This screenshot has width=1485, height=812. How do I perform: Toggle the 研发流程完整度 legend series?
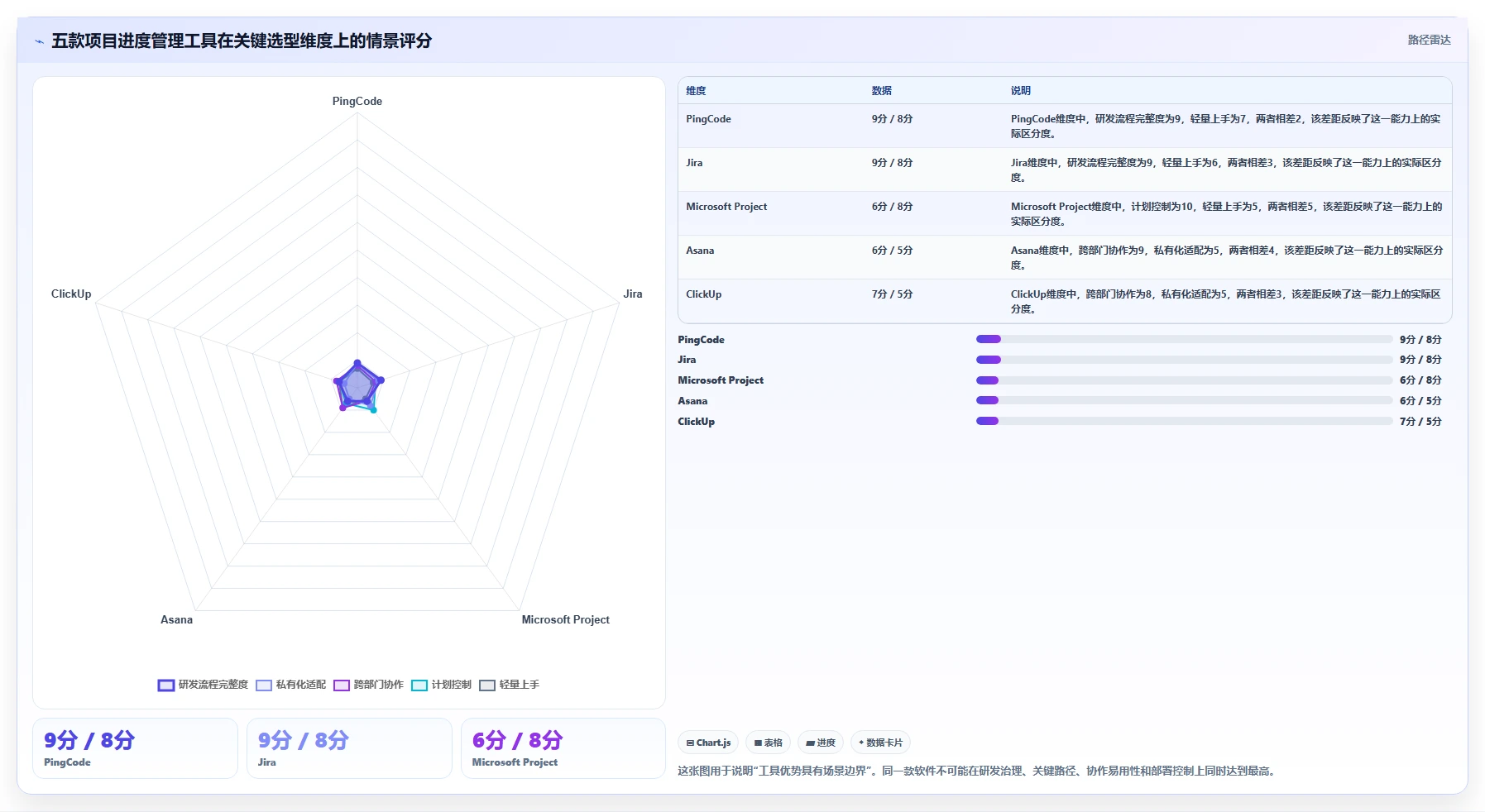pyautogui.click(x=203, y=685)
